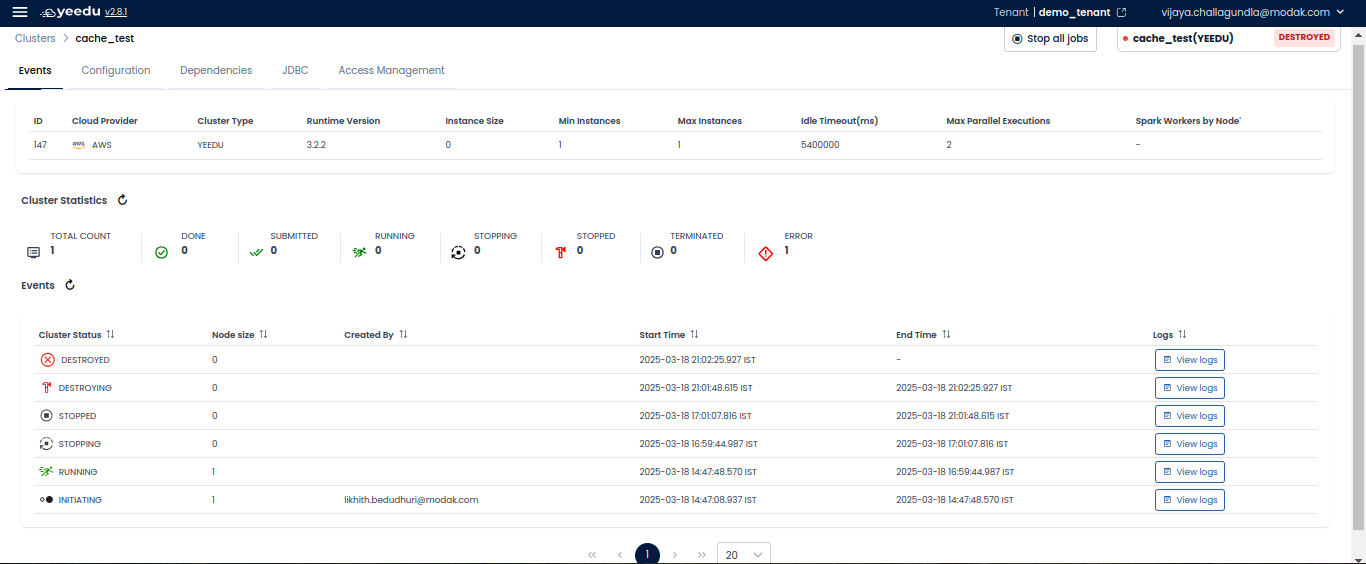This screenshot has width=1366, height=564.
Task: Switch to the Dependencies tab
Action: coord(216,70)
